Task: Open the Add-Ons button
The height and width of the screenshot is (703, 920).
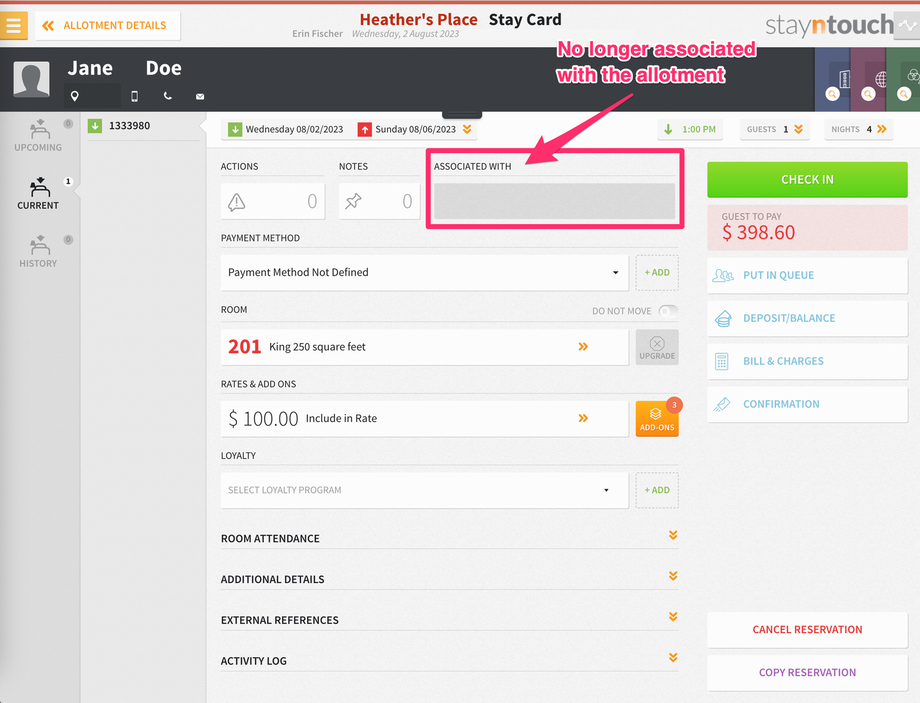Action: 657,418
